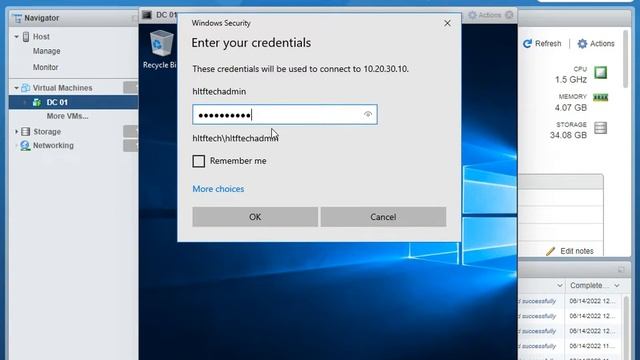This screenshot has height=360, width=640.
Task: Click the DC 01 VM icon
Action: pyautogui.click(x=37, y=102)
